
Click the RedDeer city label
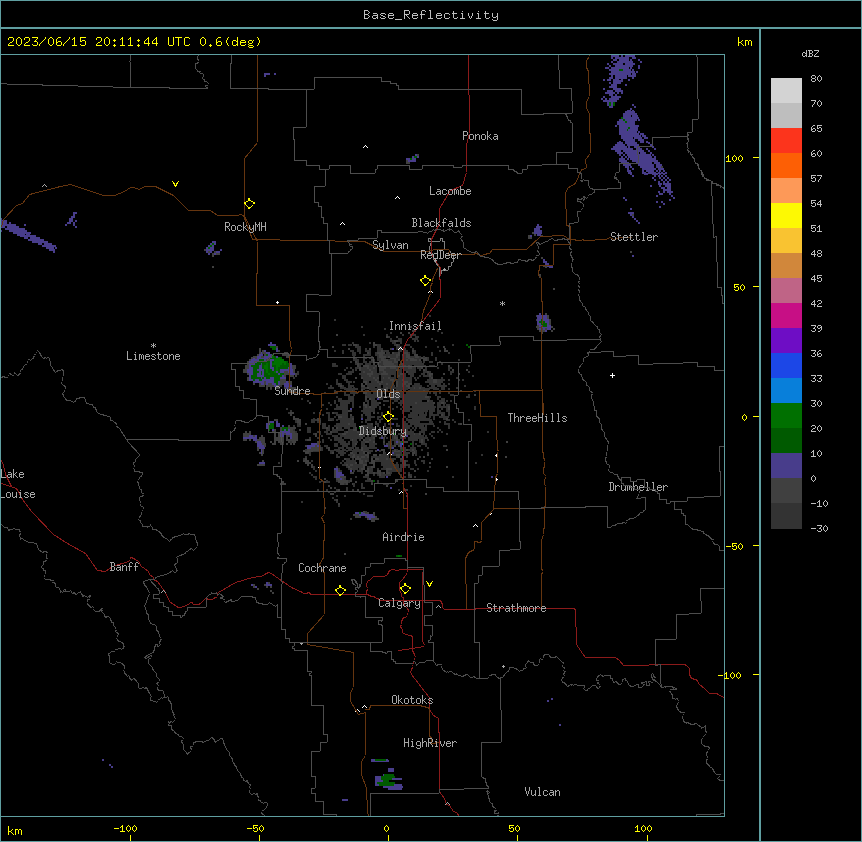click(x=440, y=255)
